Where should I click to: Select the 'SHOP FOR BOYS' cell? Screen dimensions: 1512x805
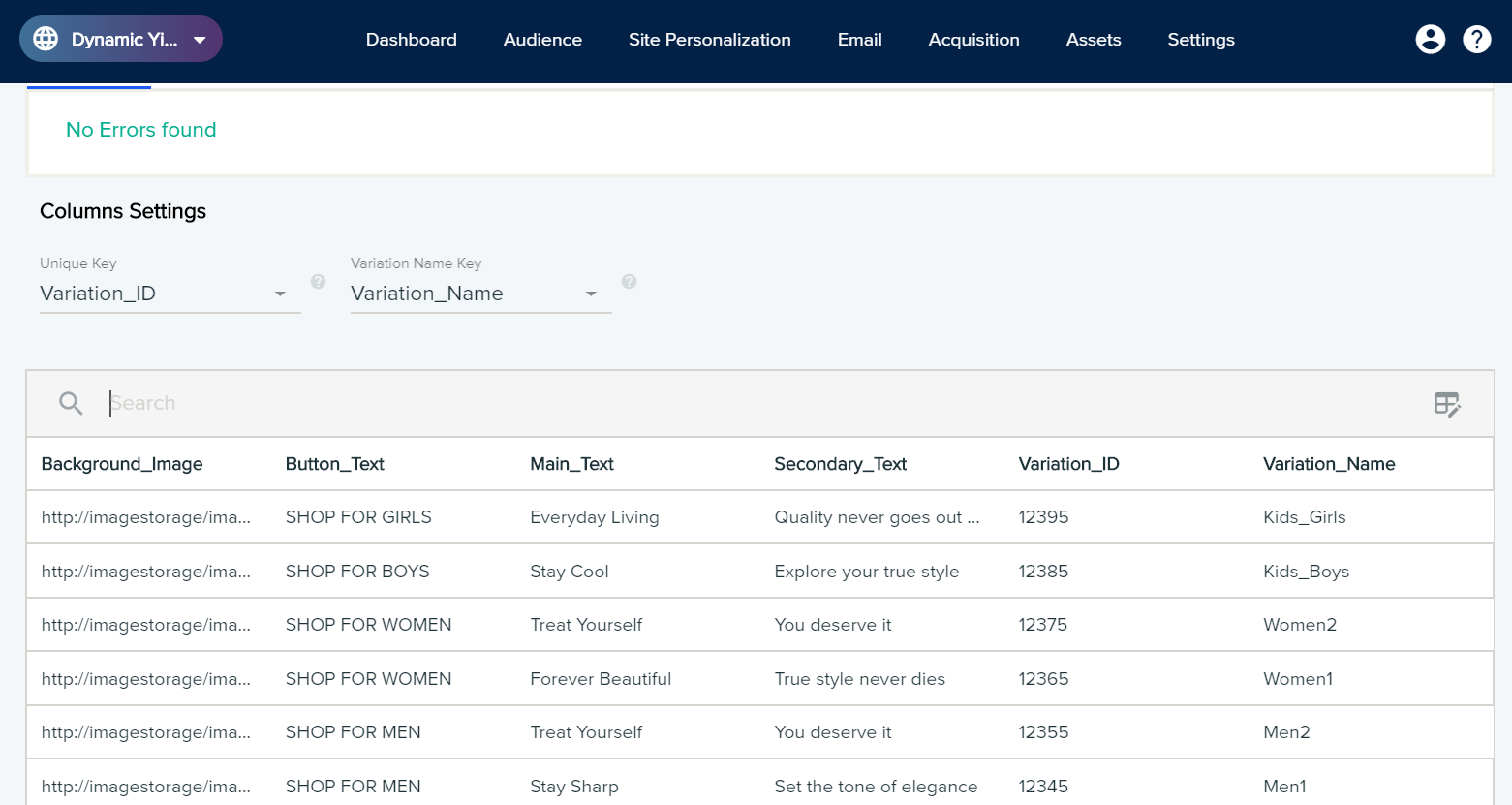pos(357,572)
